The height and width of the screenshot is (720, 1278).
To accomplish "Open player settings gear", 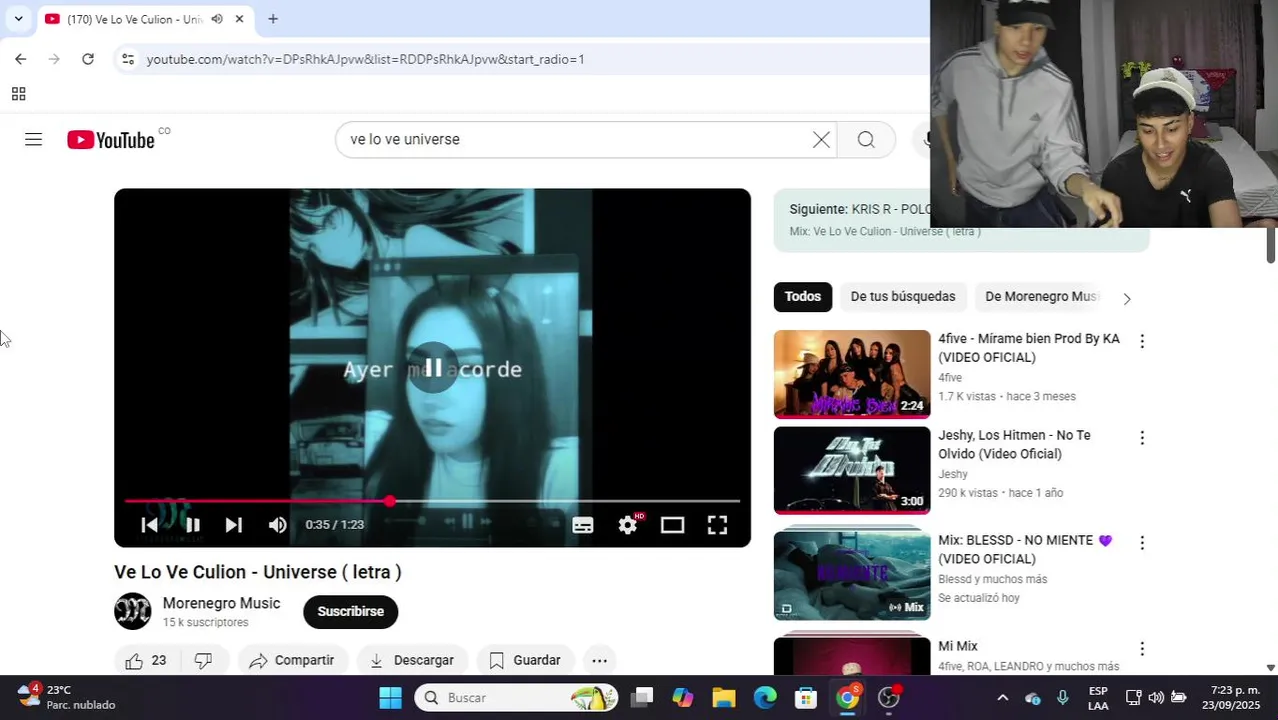I will tap(628, 525).
